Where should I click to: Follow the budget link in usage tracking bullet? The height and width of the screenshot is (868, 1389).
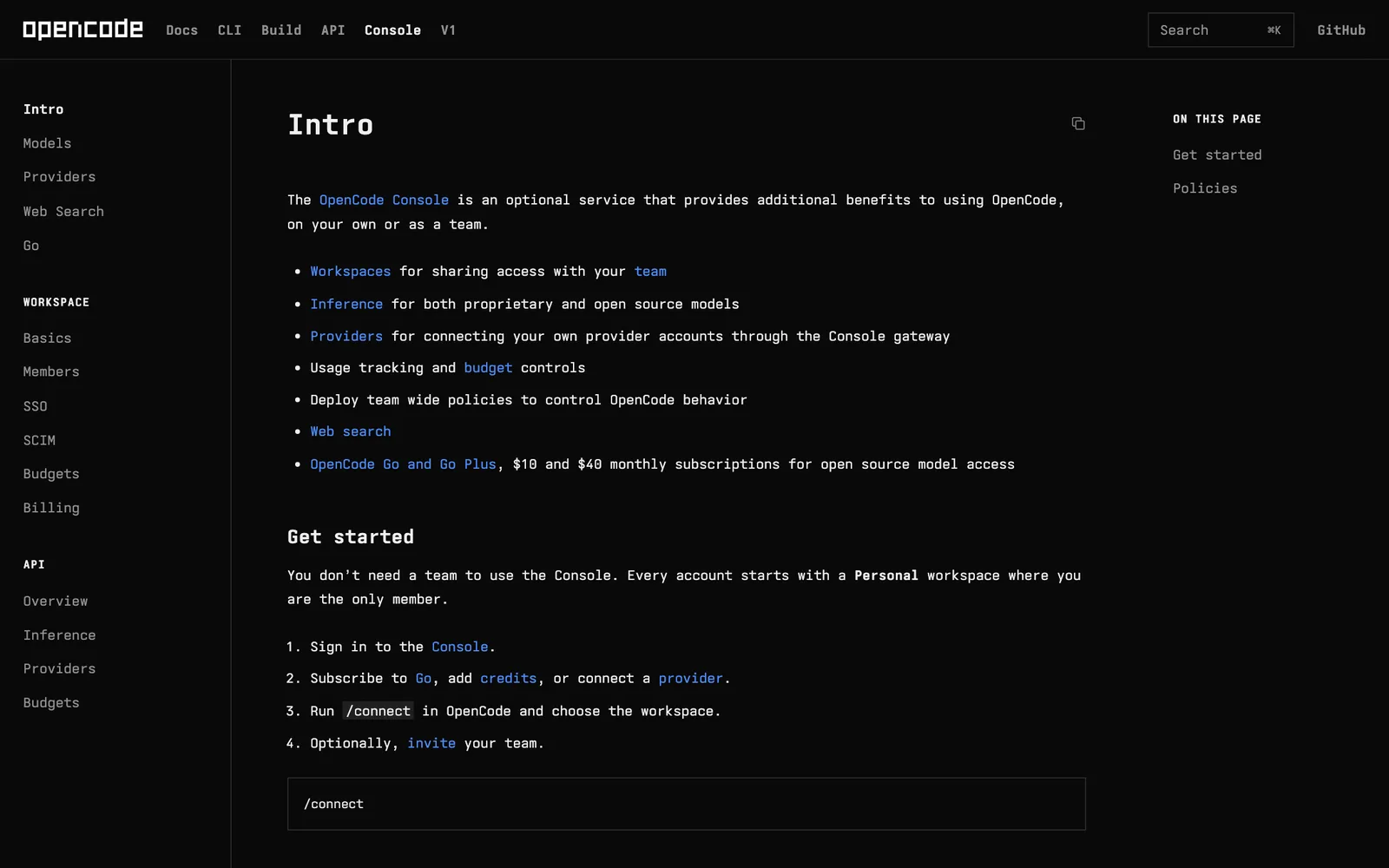coord(488,368)
